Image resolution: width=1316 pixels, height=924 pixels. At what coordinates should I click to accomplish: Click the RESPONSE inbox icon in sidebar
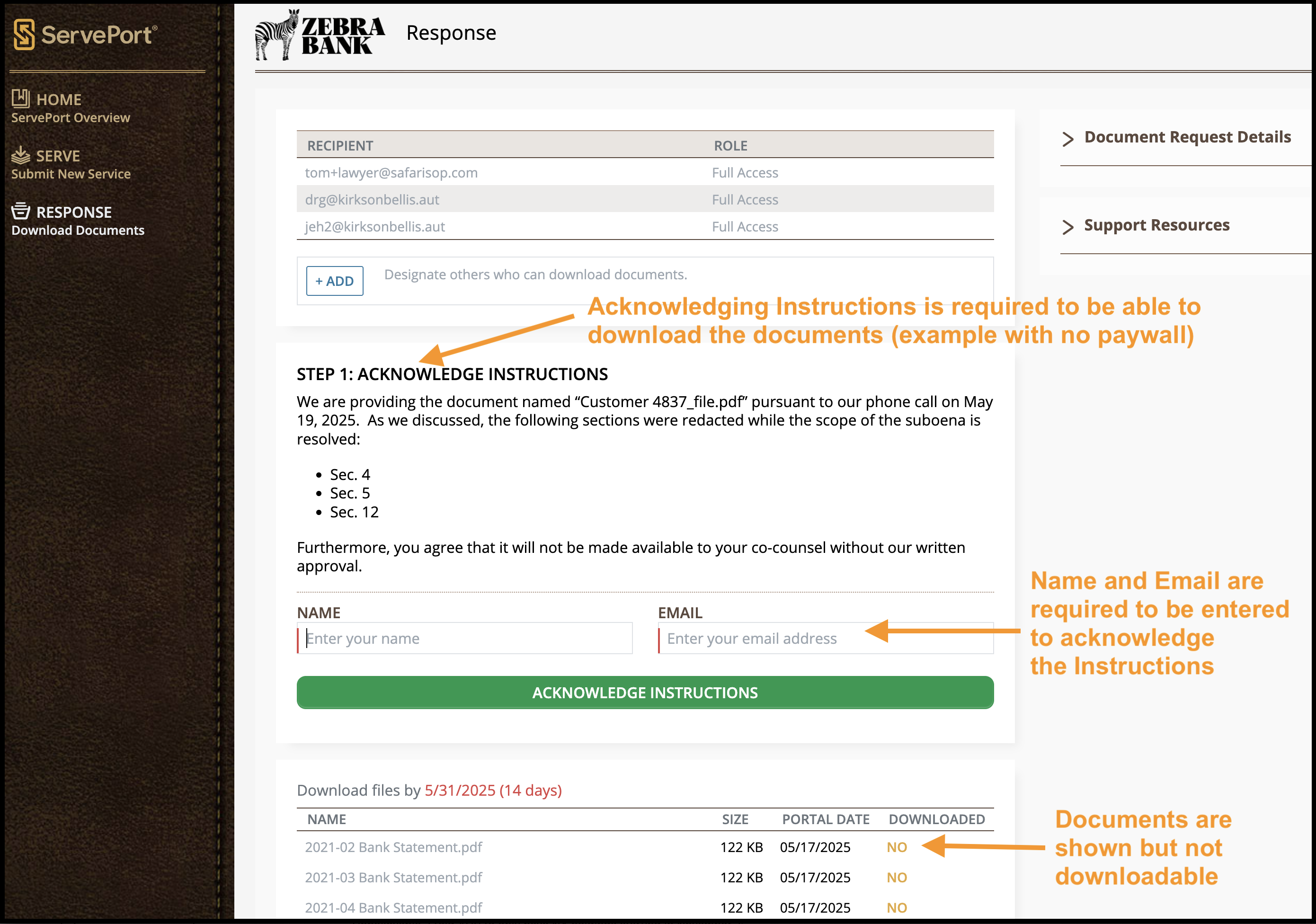(x=21, y=211)
